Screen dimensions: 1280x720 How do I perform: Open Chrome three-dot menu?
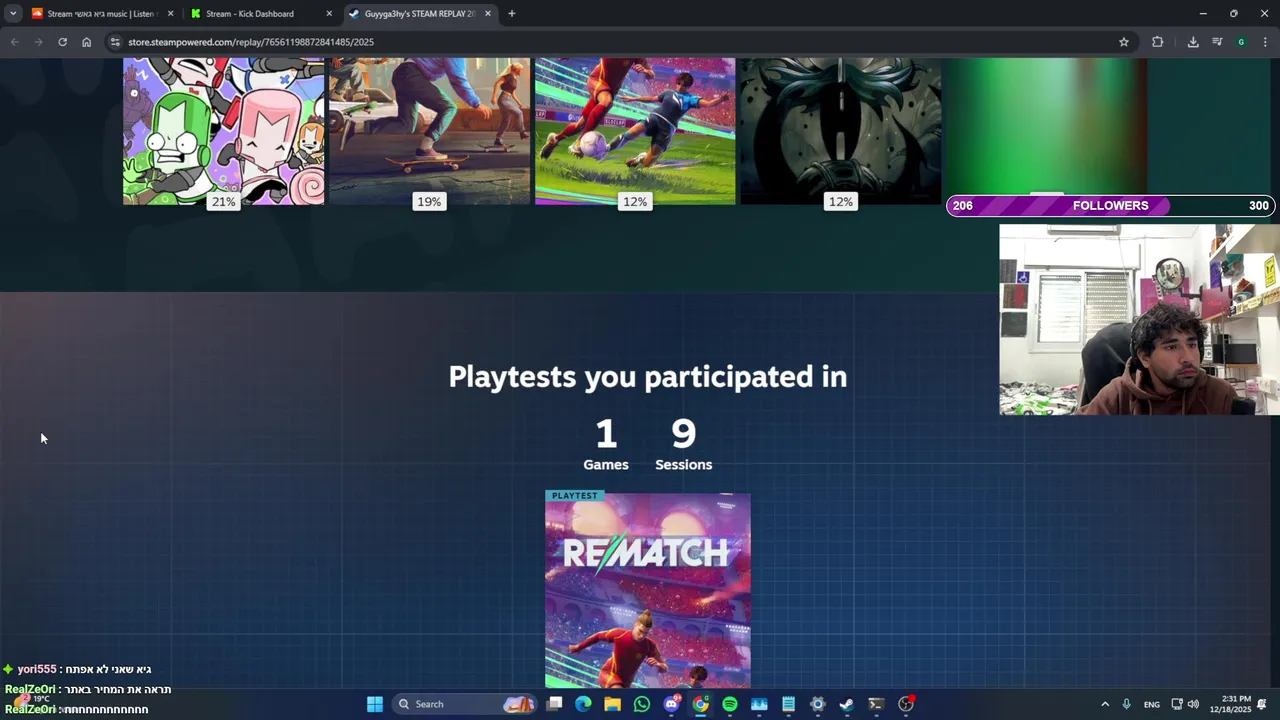click(1265, 42)
